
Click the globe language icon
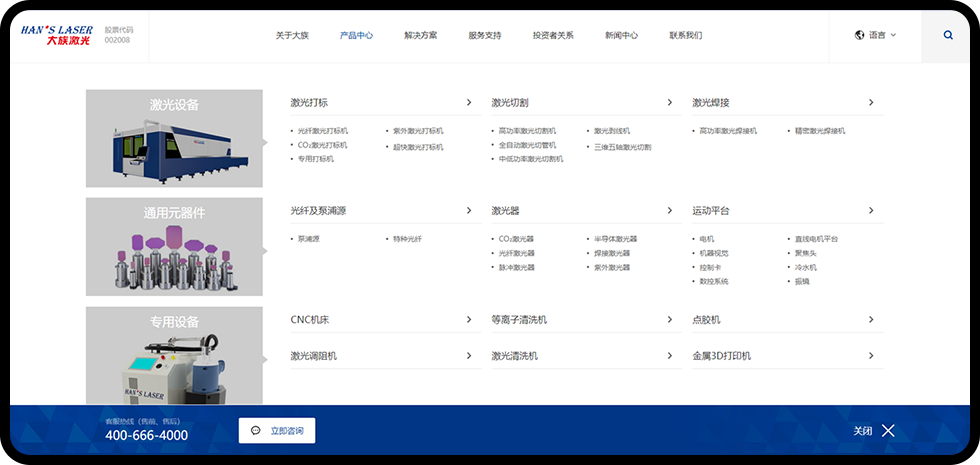[859, 35]
